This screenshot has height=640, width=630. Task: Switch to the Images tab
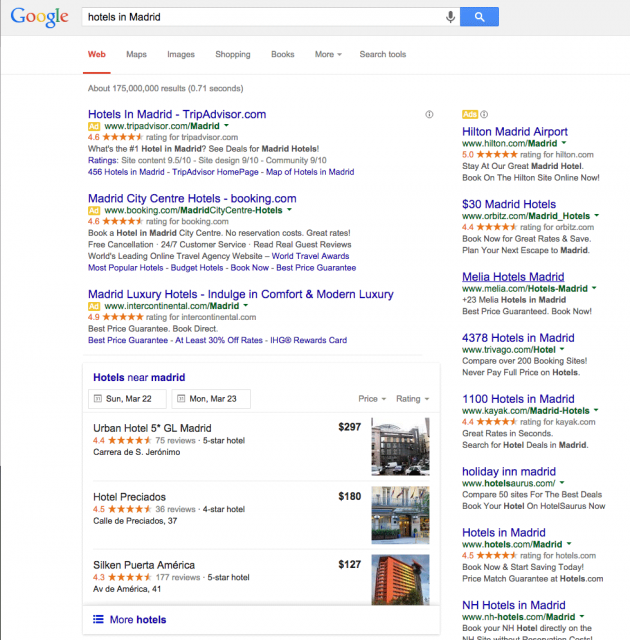pos(181,54)
